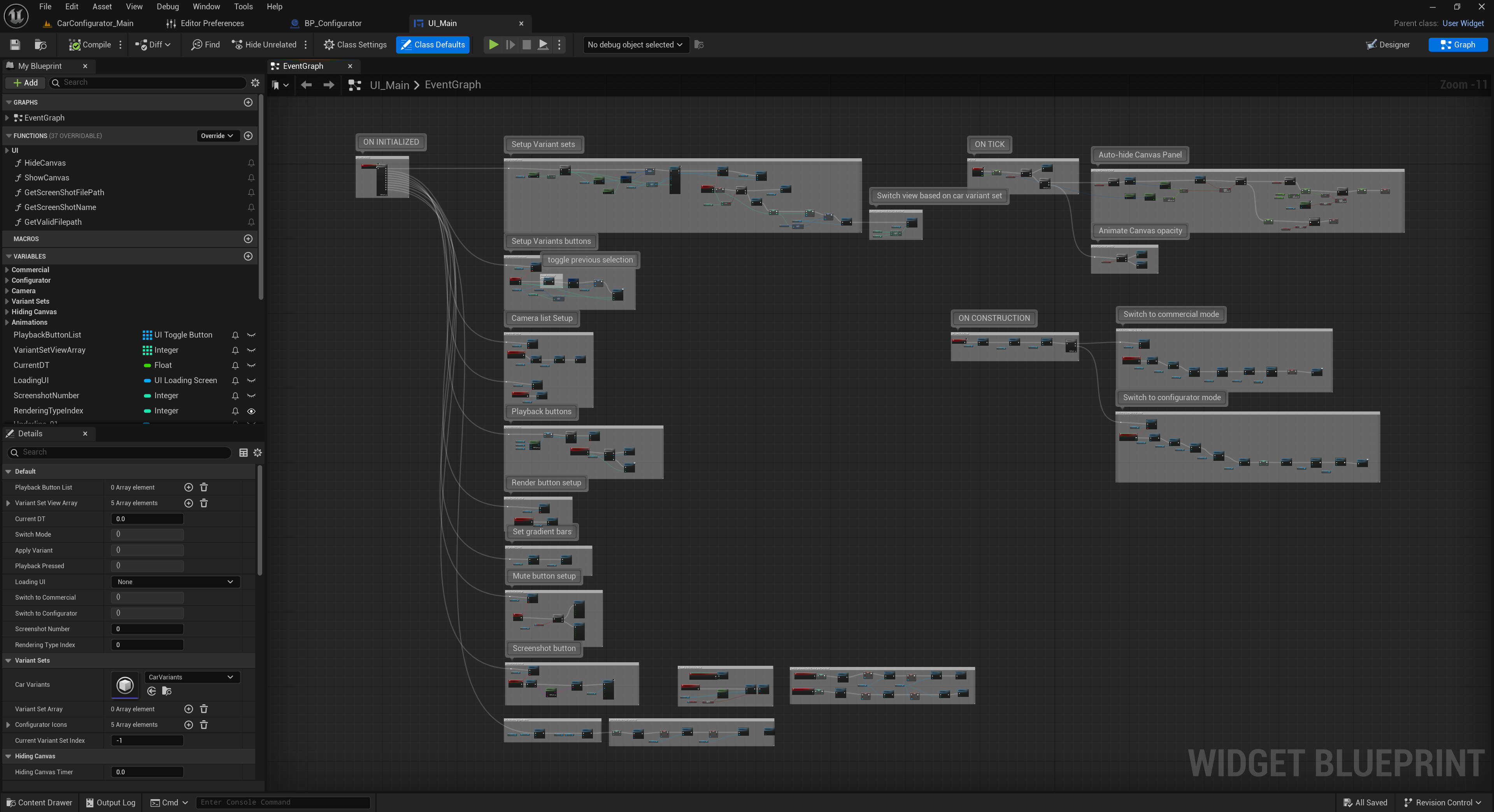Switch to Designer mode
Image resolution: width=1494 pixels, height=812 pixels.
(1388, 45)
